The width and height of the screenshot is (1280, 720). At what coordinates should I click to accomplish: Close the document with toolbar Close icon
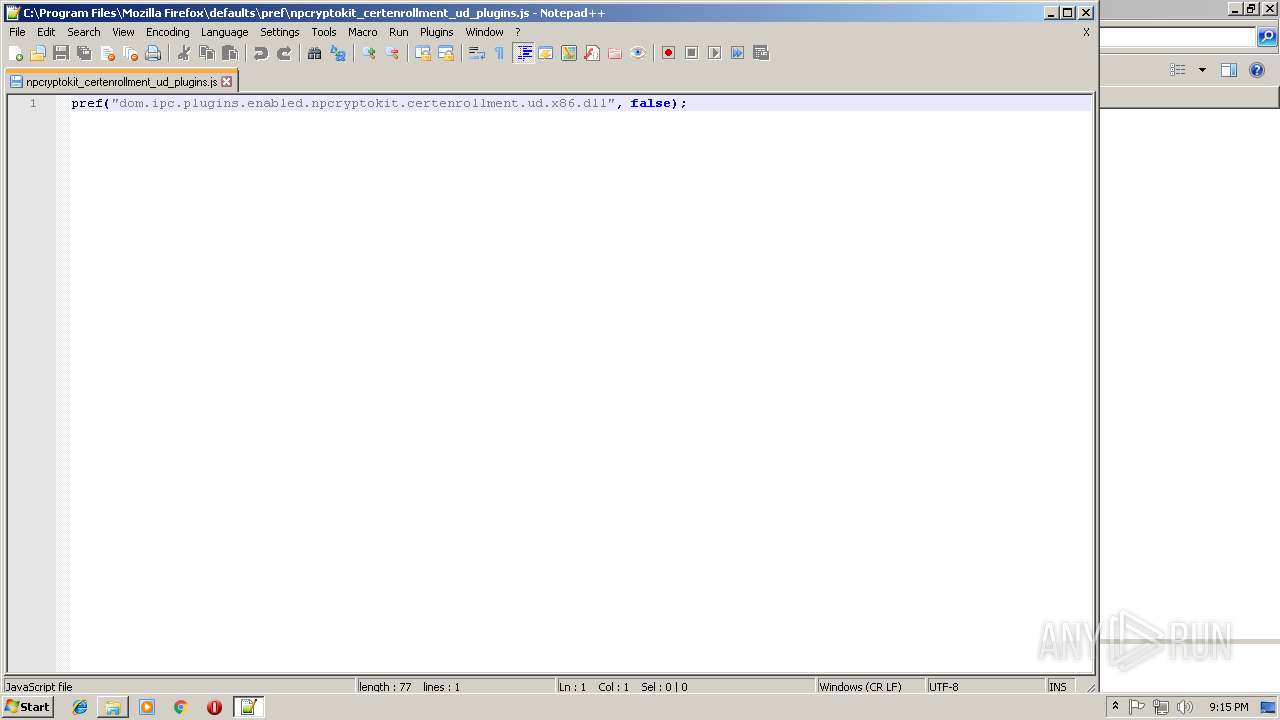[107, 53]
